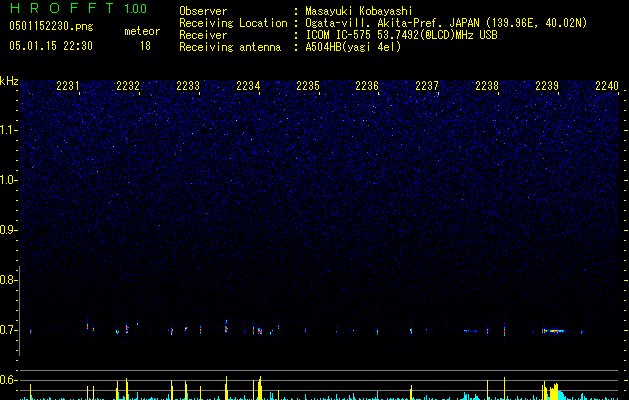Click the version number 1.0.0
Screen dimensions: 629x400
(135, 8)
